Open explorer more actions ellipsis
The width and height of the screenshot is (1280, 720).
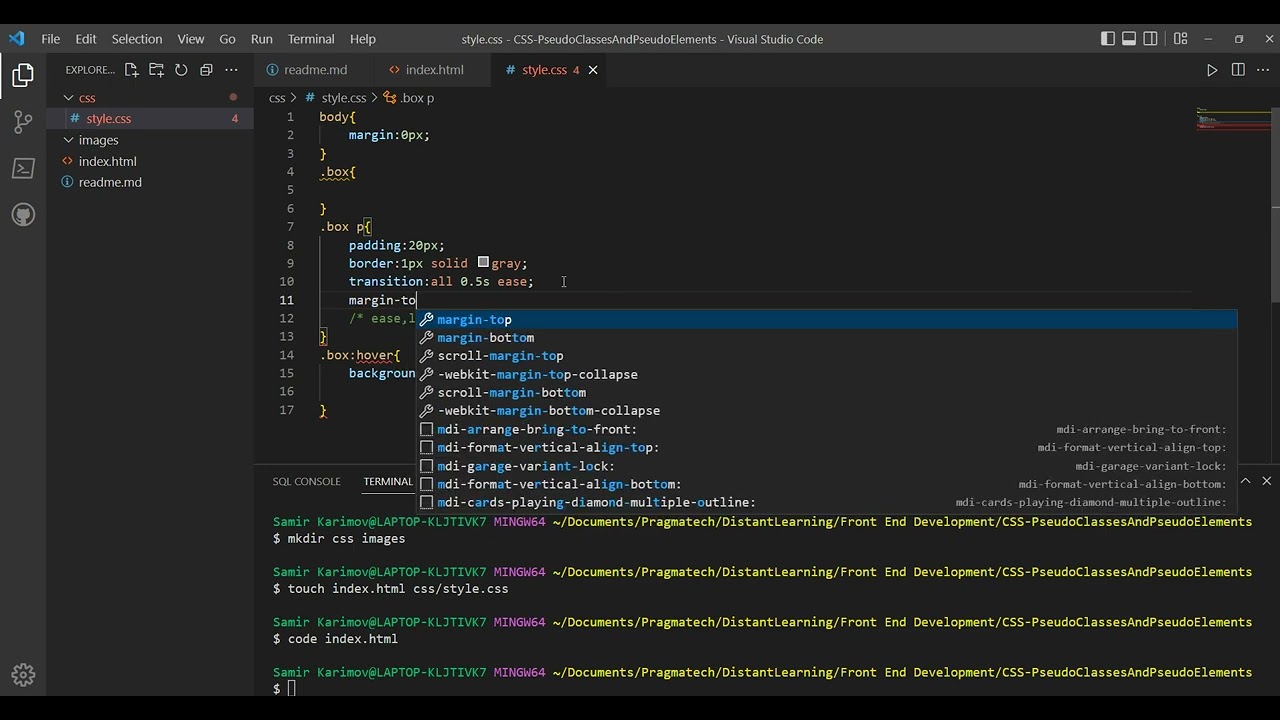231,70
